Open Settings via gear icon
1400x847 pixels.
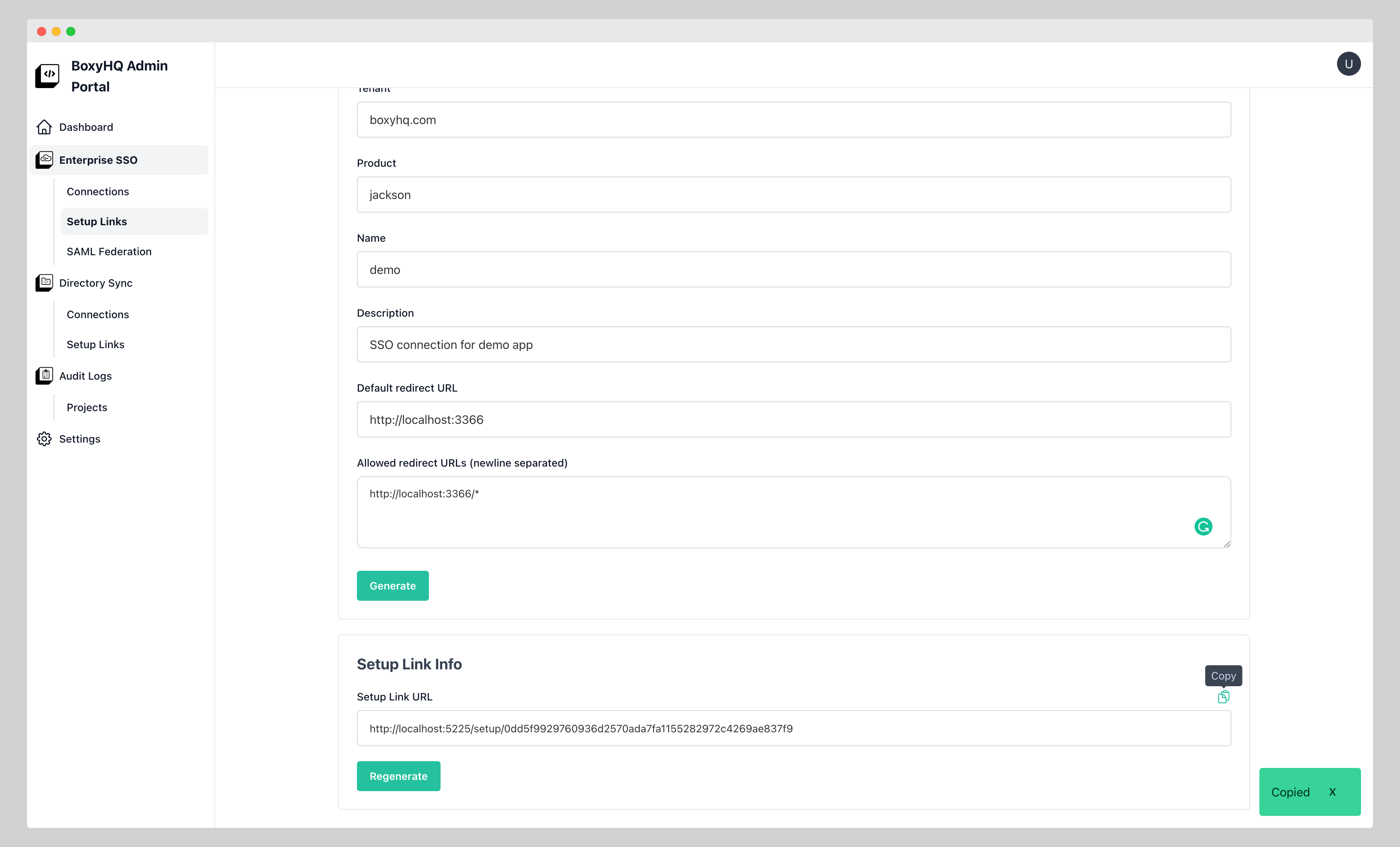[44, 439]
